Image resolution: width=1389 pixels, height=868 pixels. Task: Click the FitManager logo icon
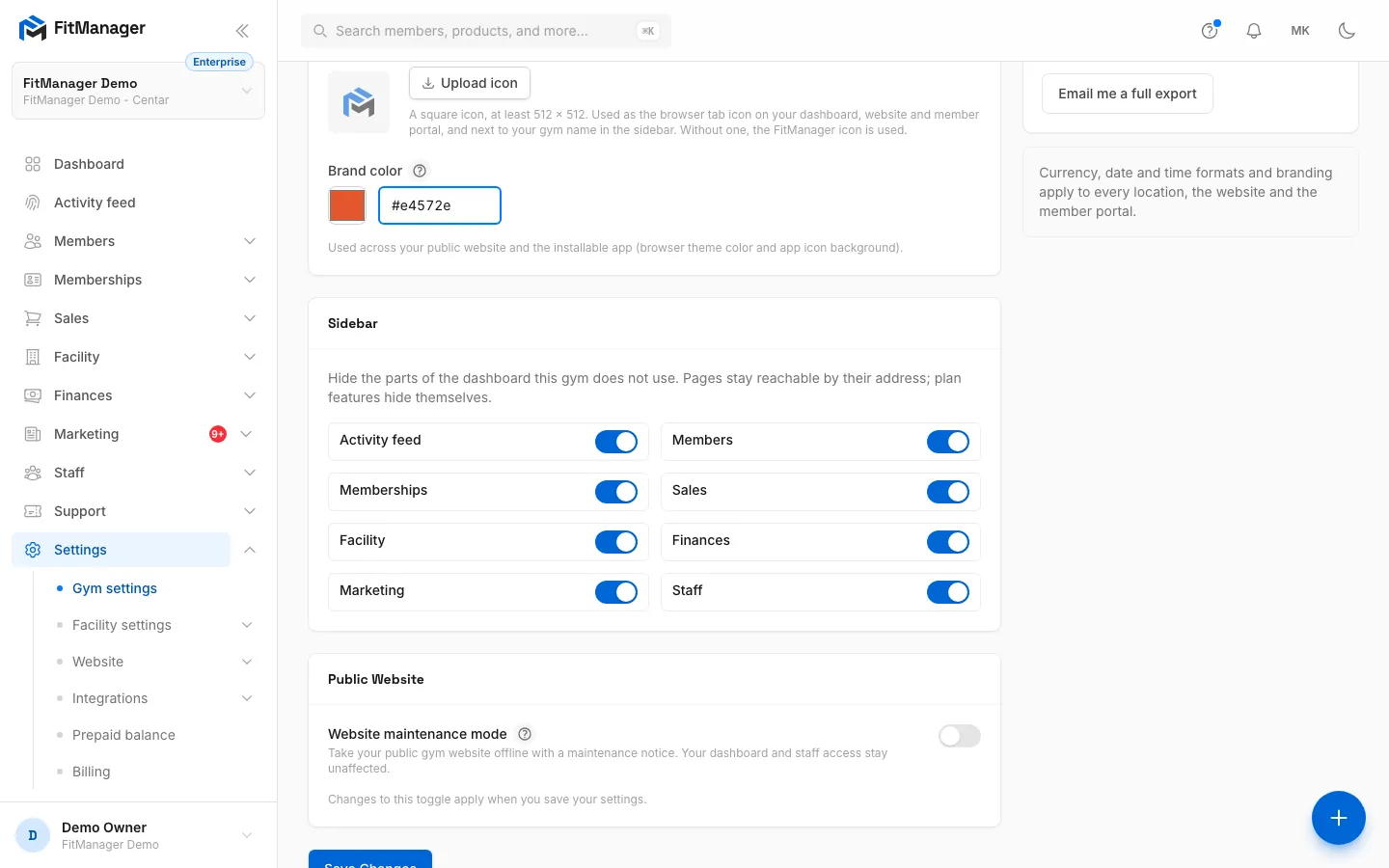click(33, 29)
